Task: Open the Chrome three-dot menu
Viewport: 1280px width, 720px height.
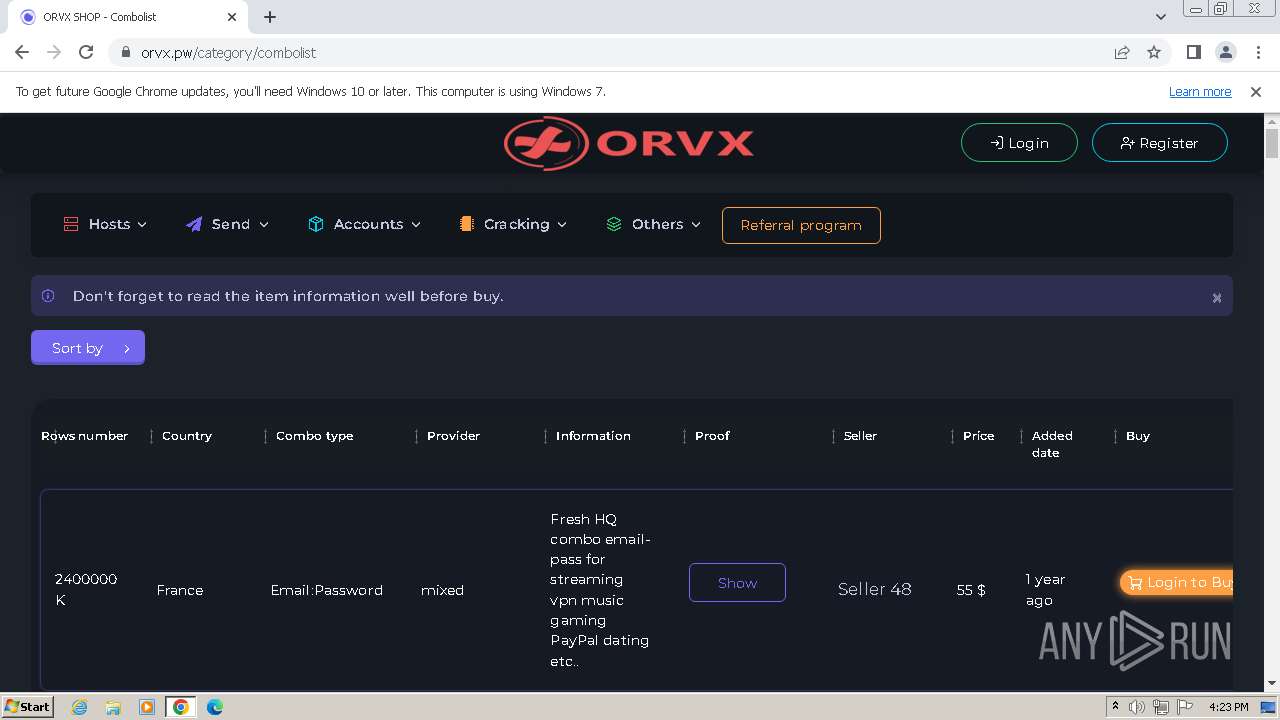Action: 1257,52
